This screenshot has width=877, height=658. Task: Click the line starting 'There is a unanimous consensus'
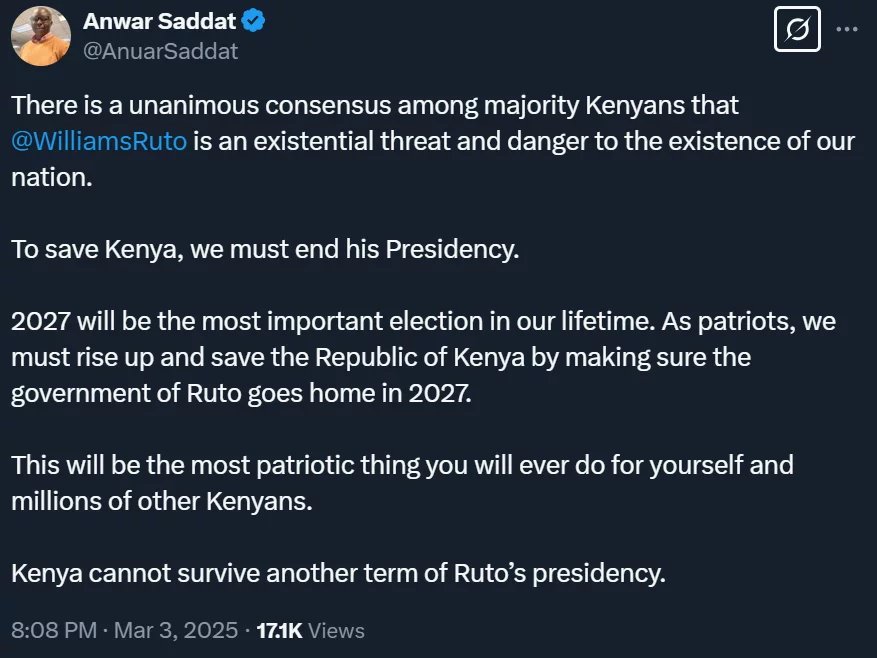coord(375,104)
